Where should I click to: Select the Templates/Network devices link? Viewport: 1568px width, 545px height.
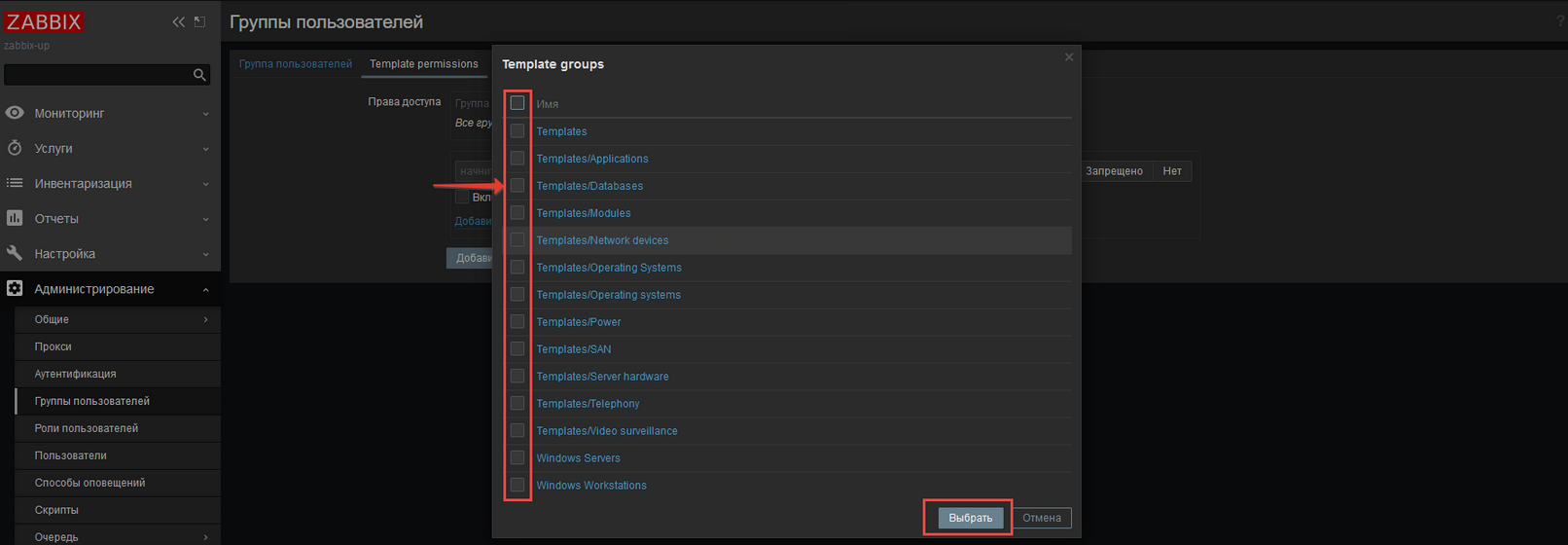coord(602,240)
